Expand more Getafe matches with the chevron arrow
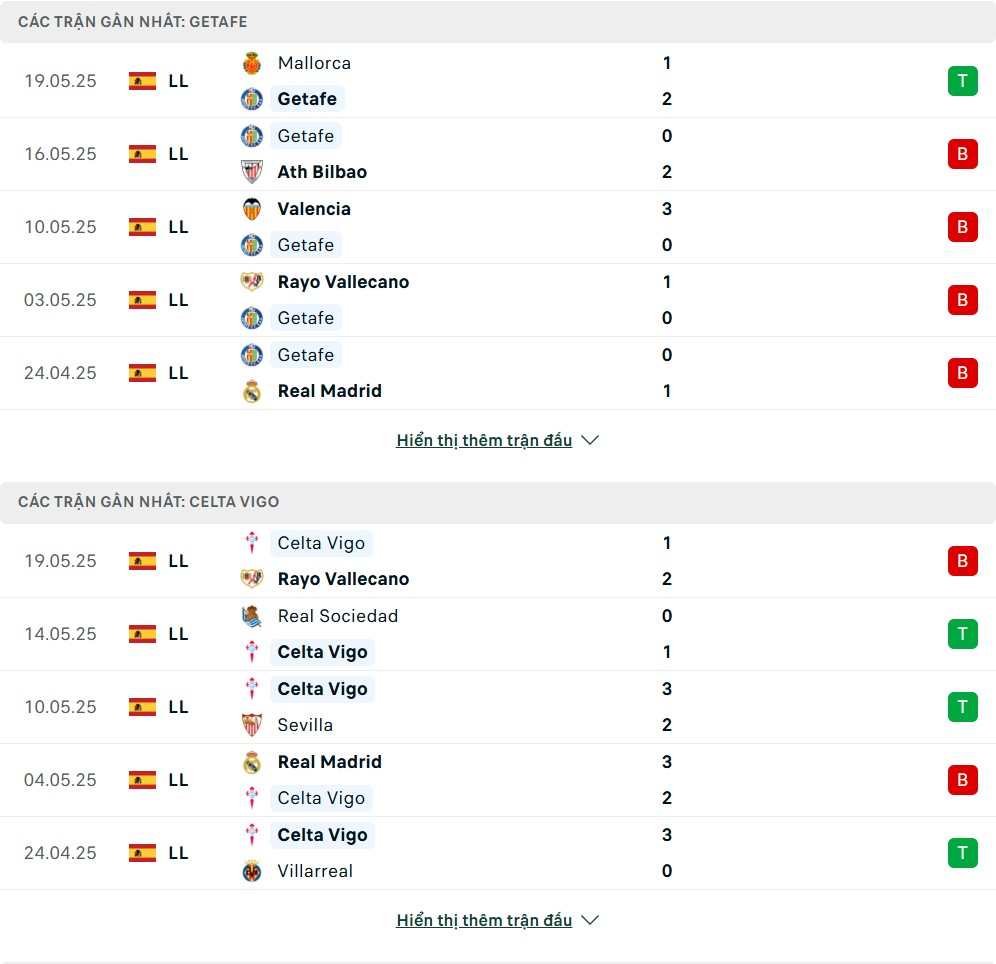Viewport: 996px width, 964px height. 590,440
